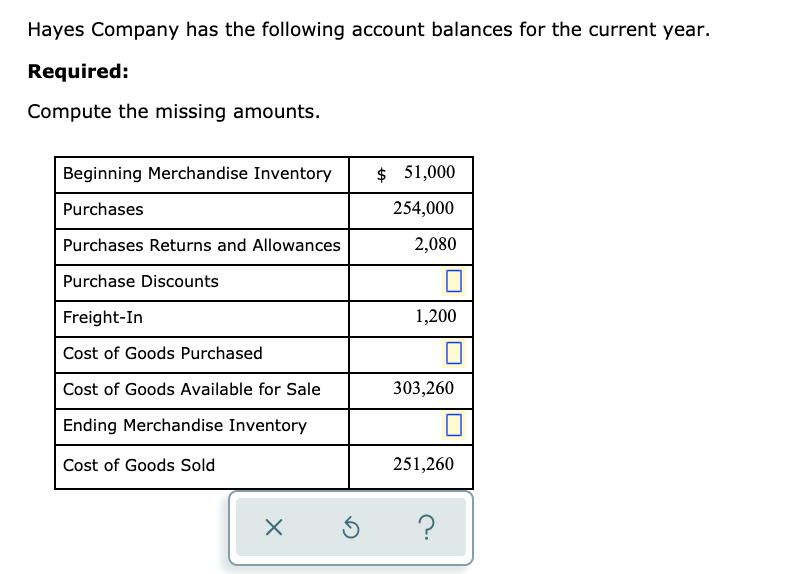Image resolution: width=806 pixels, height=574 pixels.
Task: Click the undo reset arrow icon
Action: click(351, 528)
